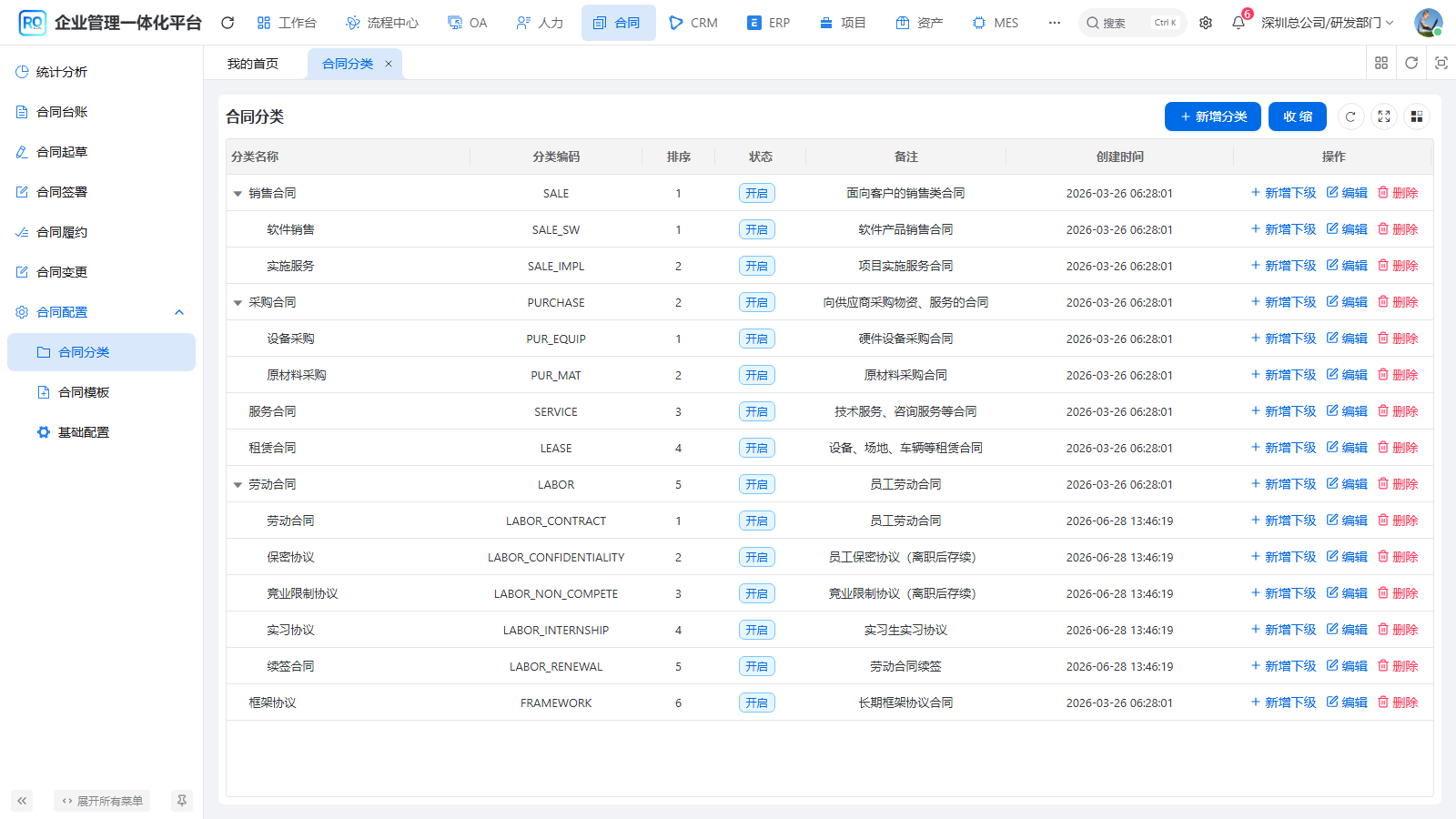The height and width of the screenshot is (819, 1456).
Task: Open the notification bell with badge
Action: point(1239,23)
